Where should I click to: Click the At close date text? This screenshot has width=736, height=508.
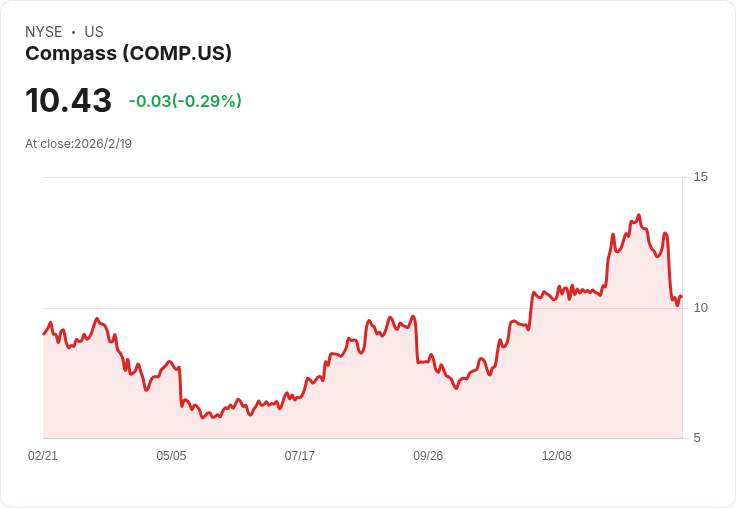click(78, 143)
